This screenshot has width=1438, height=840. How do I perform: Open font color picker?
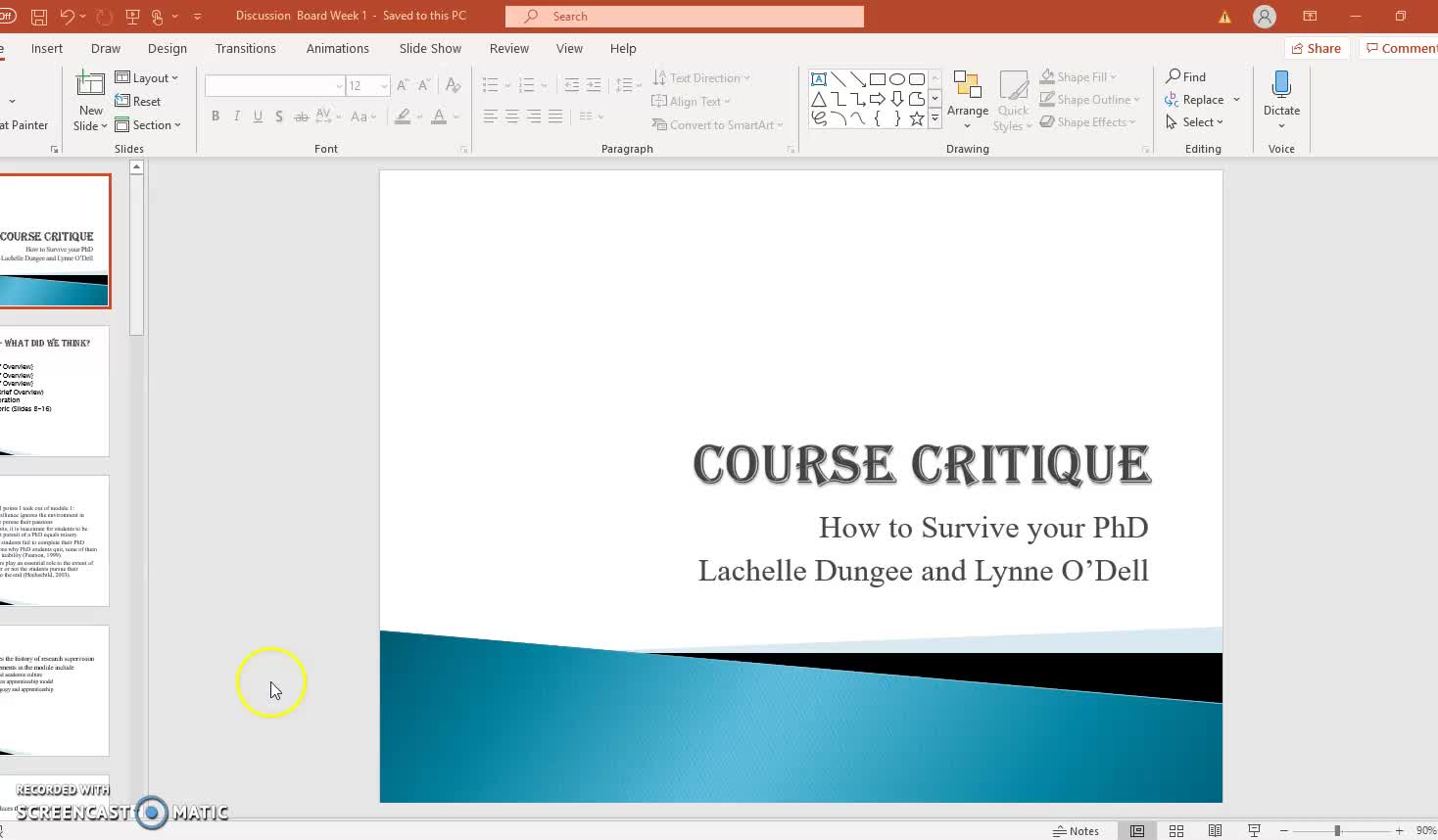pos(456,117)
